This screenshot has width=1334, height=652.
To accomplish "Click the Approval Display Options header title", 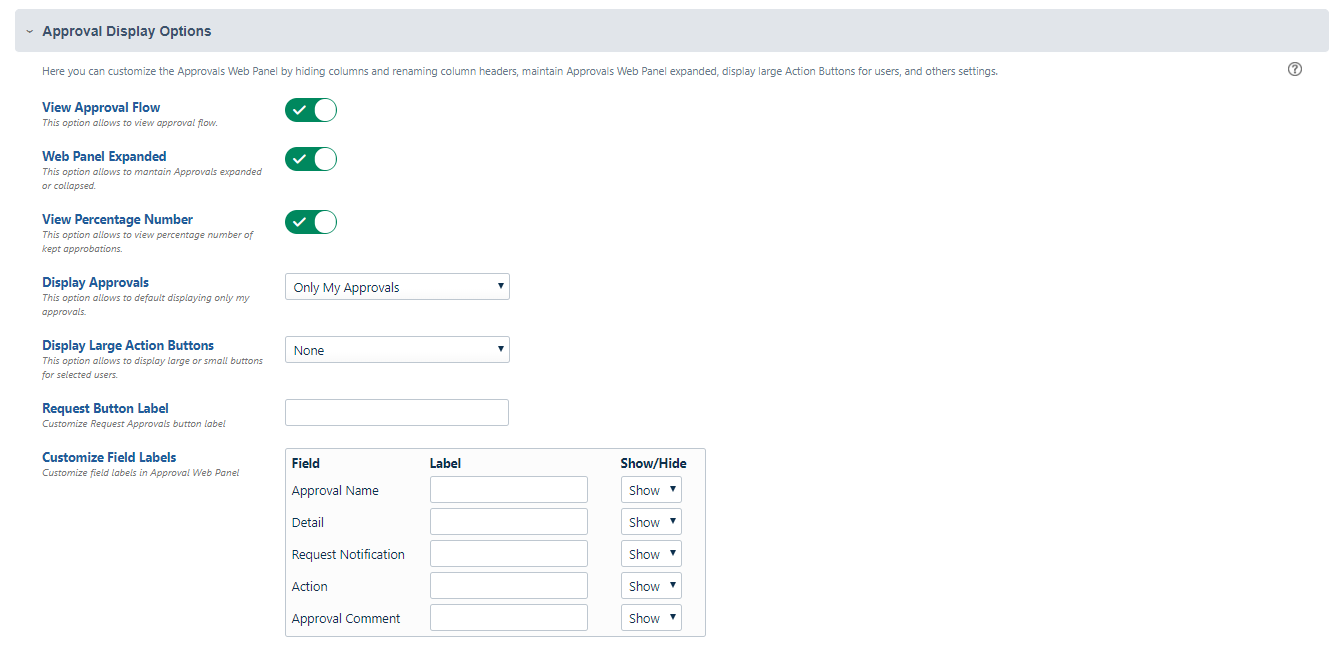I will click(x=127, y=31).
